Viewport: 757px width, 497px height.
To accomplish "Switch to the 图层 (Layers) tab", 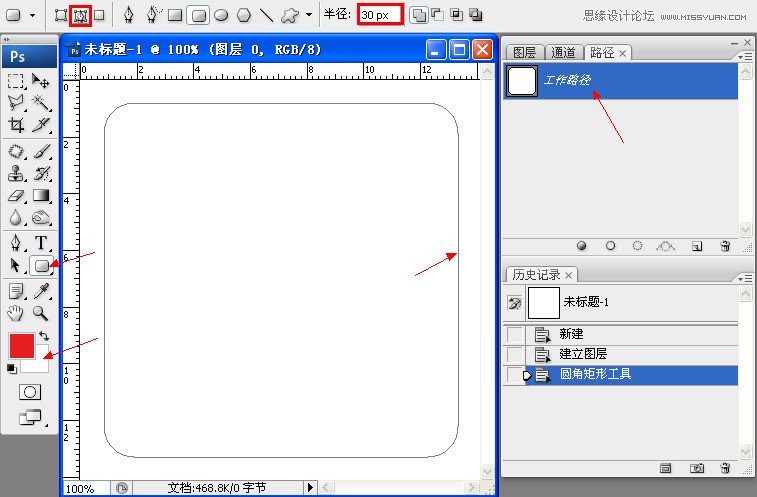I will tap(524, 52).
